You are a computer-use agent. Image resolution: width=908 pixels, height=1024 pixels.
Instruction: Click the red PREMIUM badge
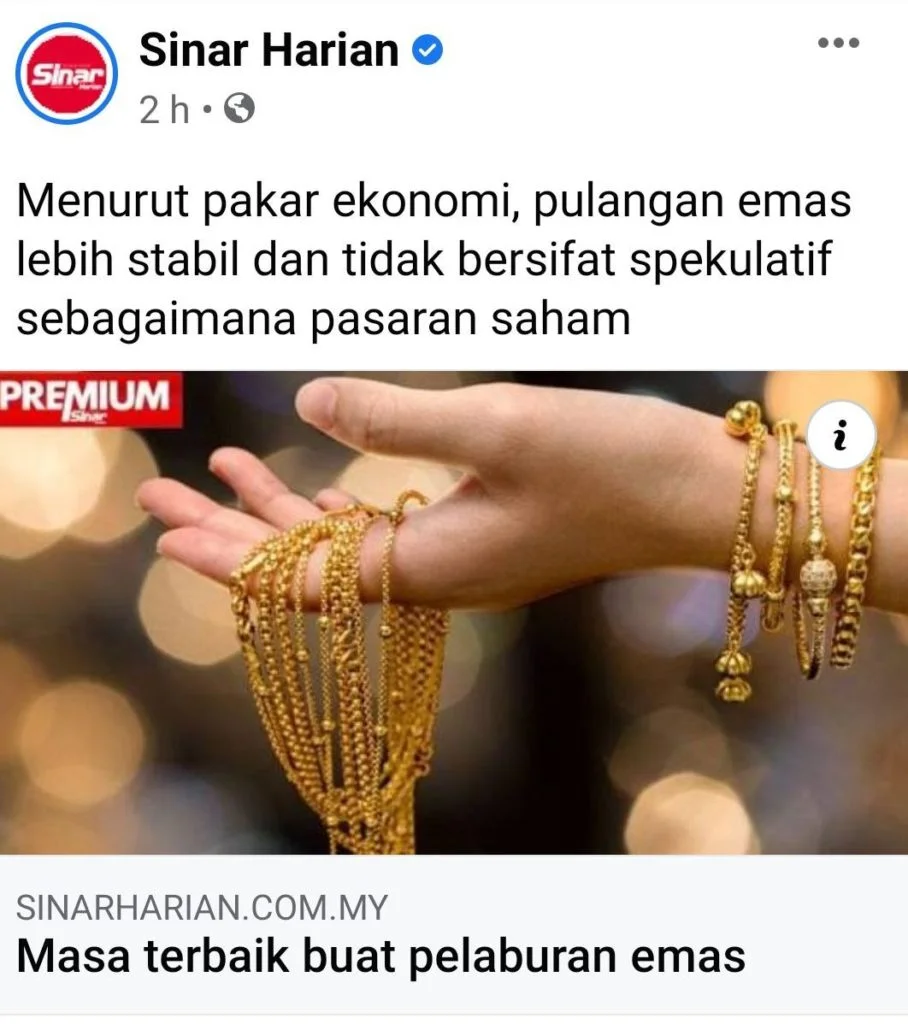coord(90,399)
